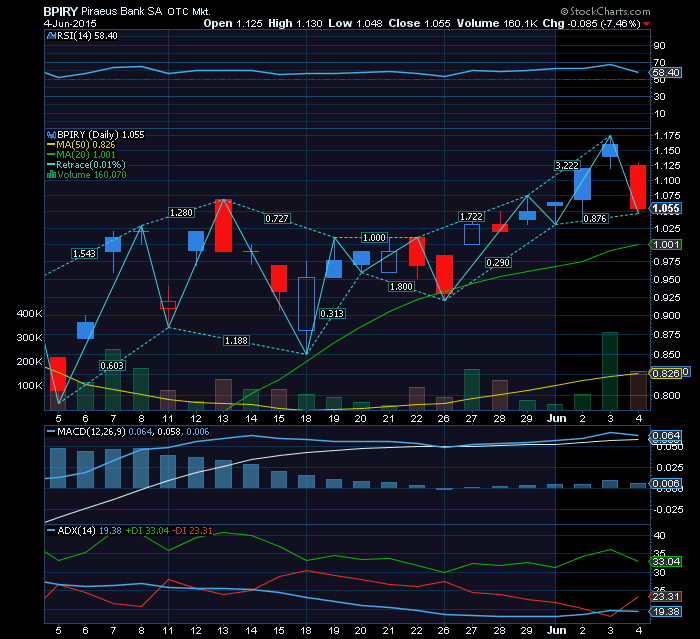Click the red June 4 candlestick
Image resolution: width=700 pixels, height=639 pixels.
tap(638, 187)
